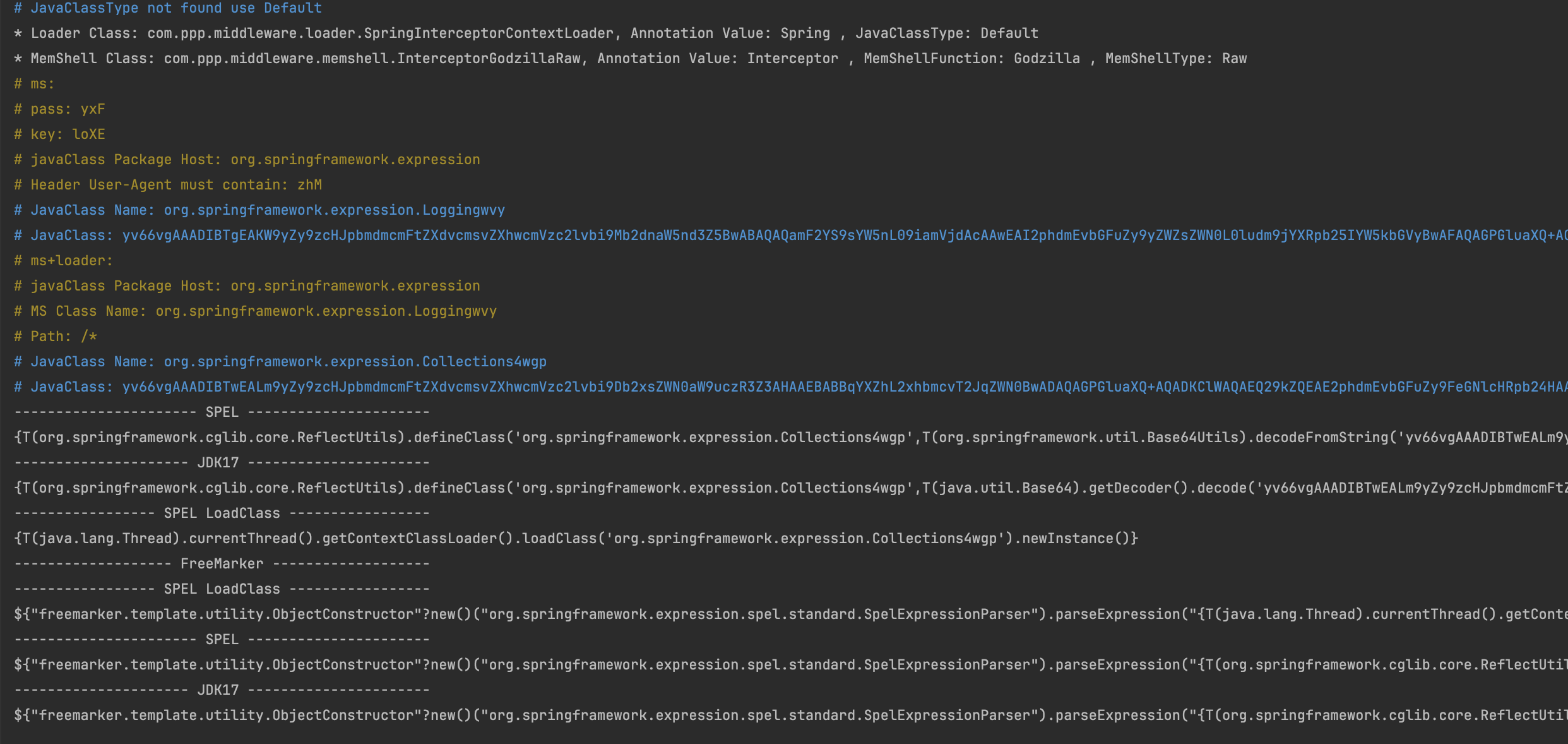Click the first JavaClass base64 line

(x=790, y=236)
